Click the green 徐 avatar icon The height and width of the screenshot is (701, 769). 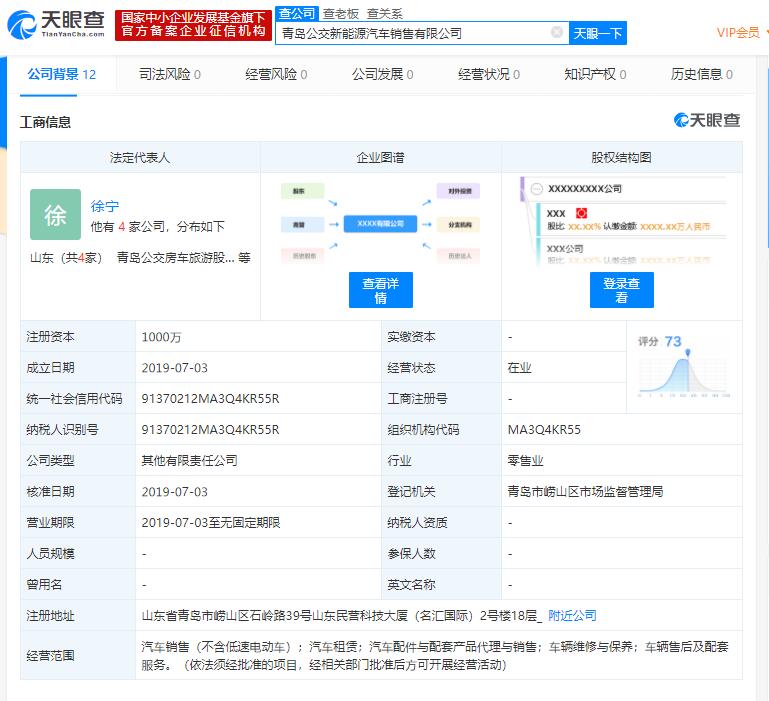pos(55,214)
